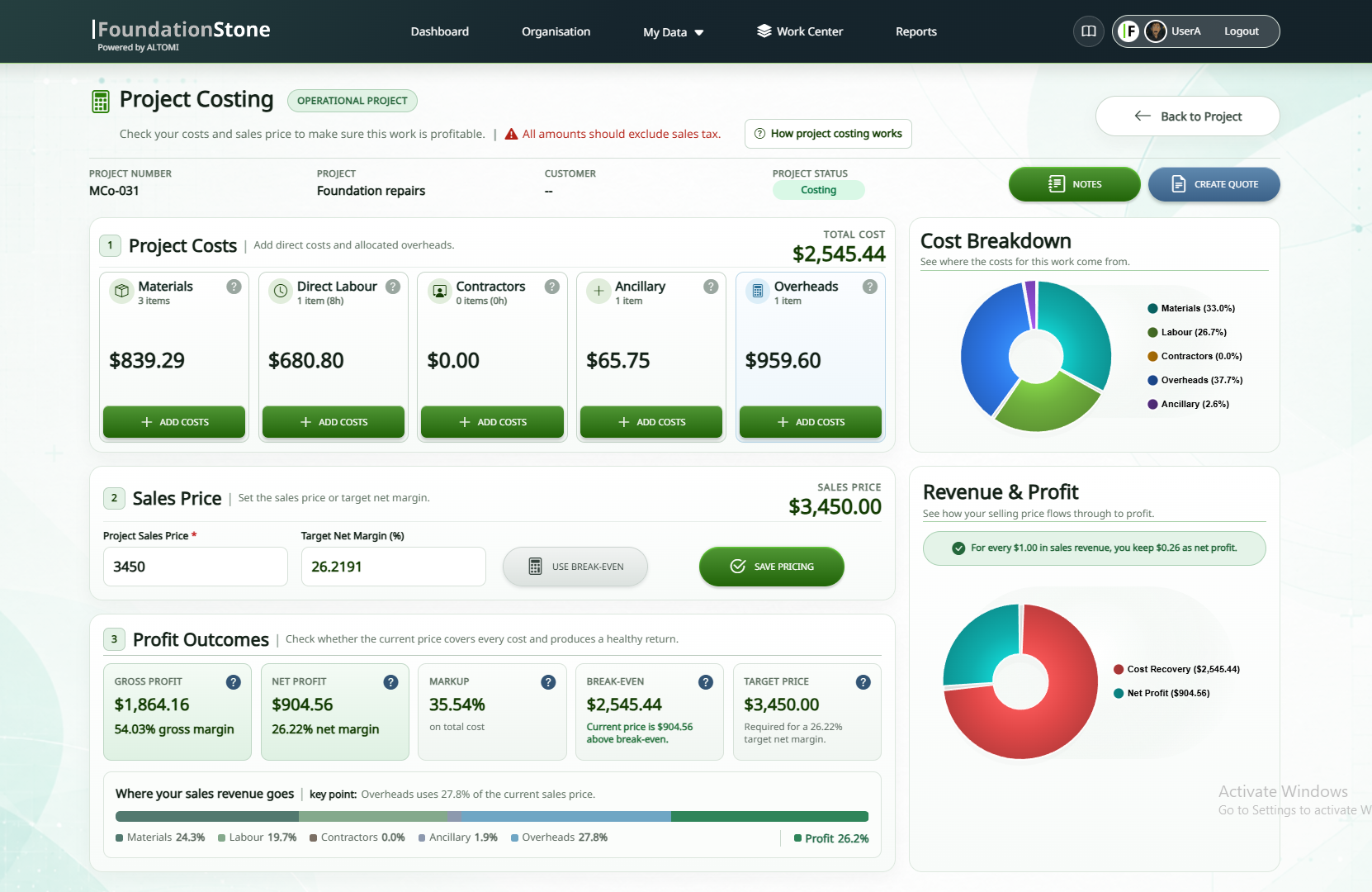Open the book/documentation icon in header
Screen dimensions: 1372x892
[x=1089, y=31]
